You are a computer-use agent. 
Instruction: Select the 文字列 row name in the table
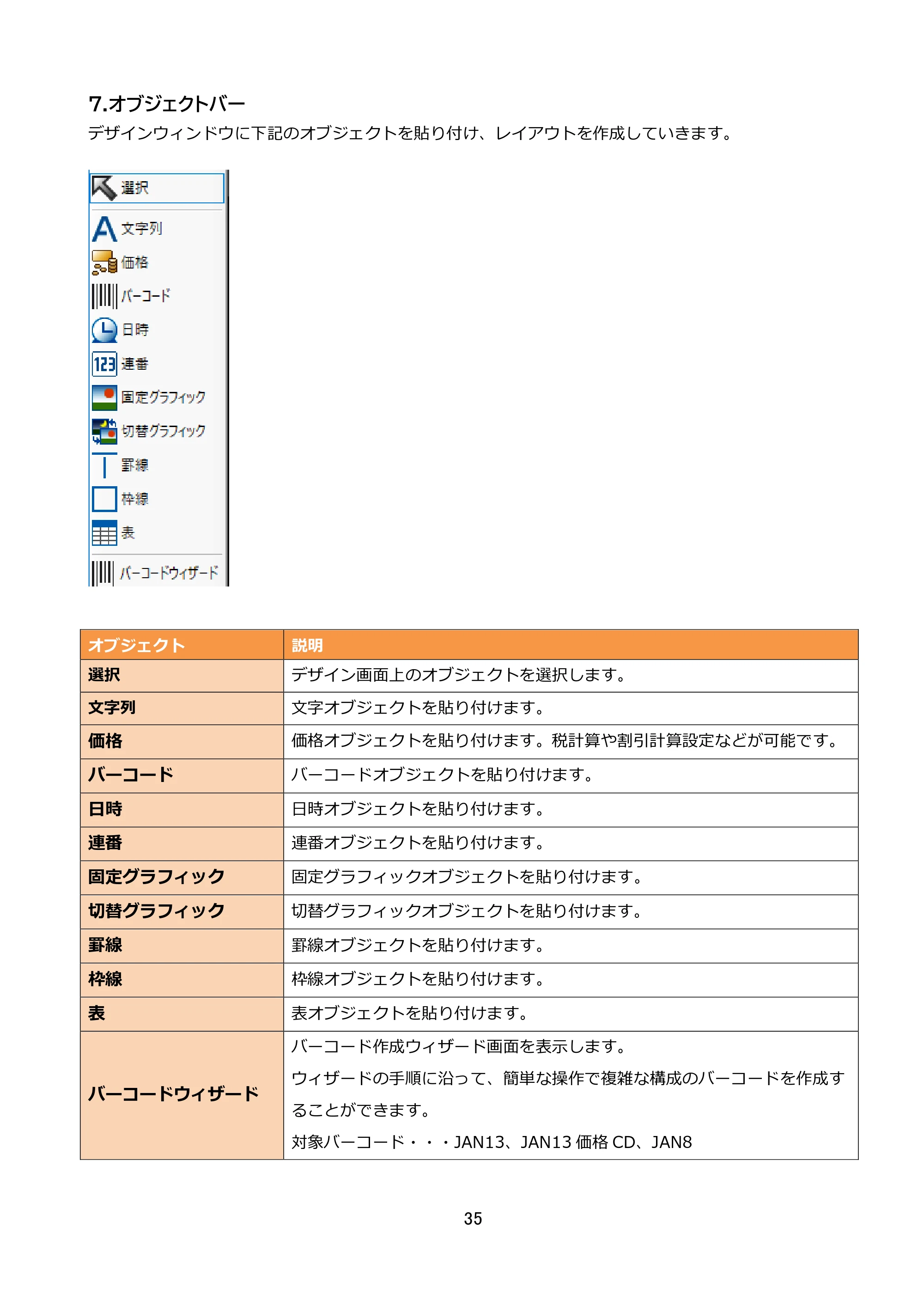111,708
